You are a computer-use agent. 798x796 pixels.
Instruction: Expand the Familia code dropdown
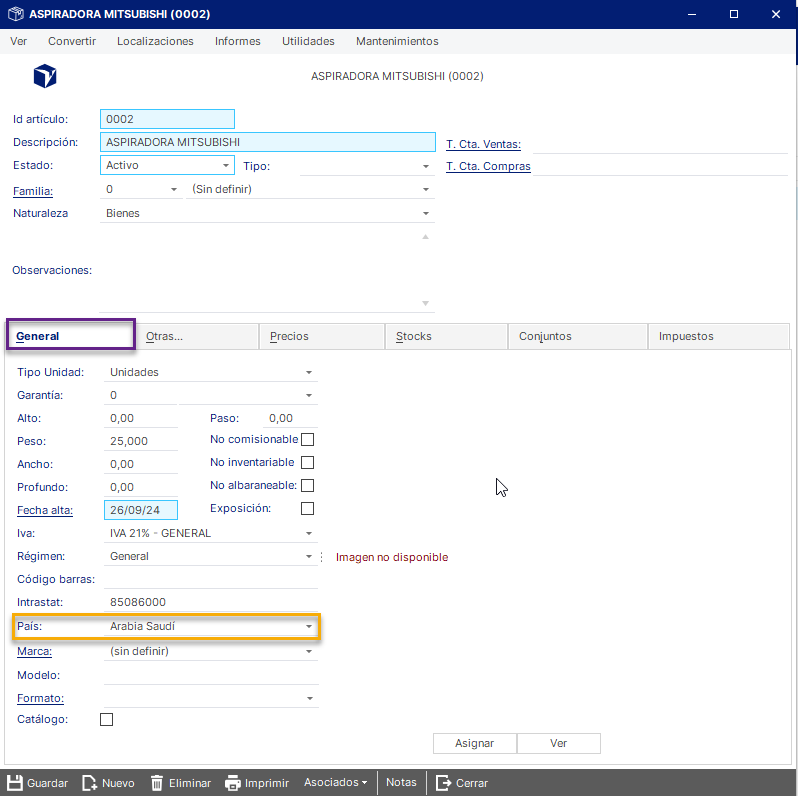[x=174, y=189]
